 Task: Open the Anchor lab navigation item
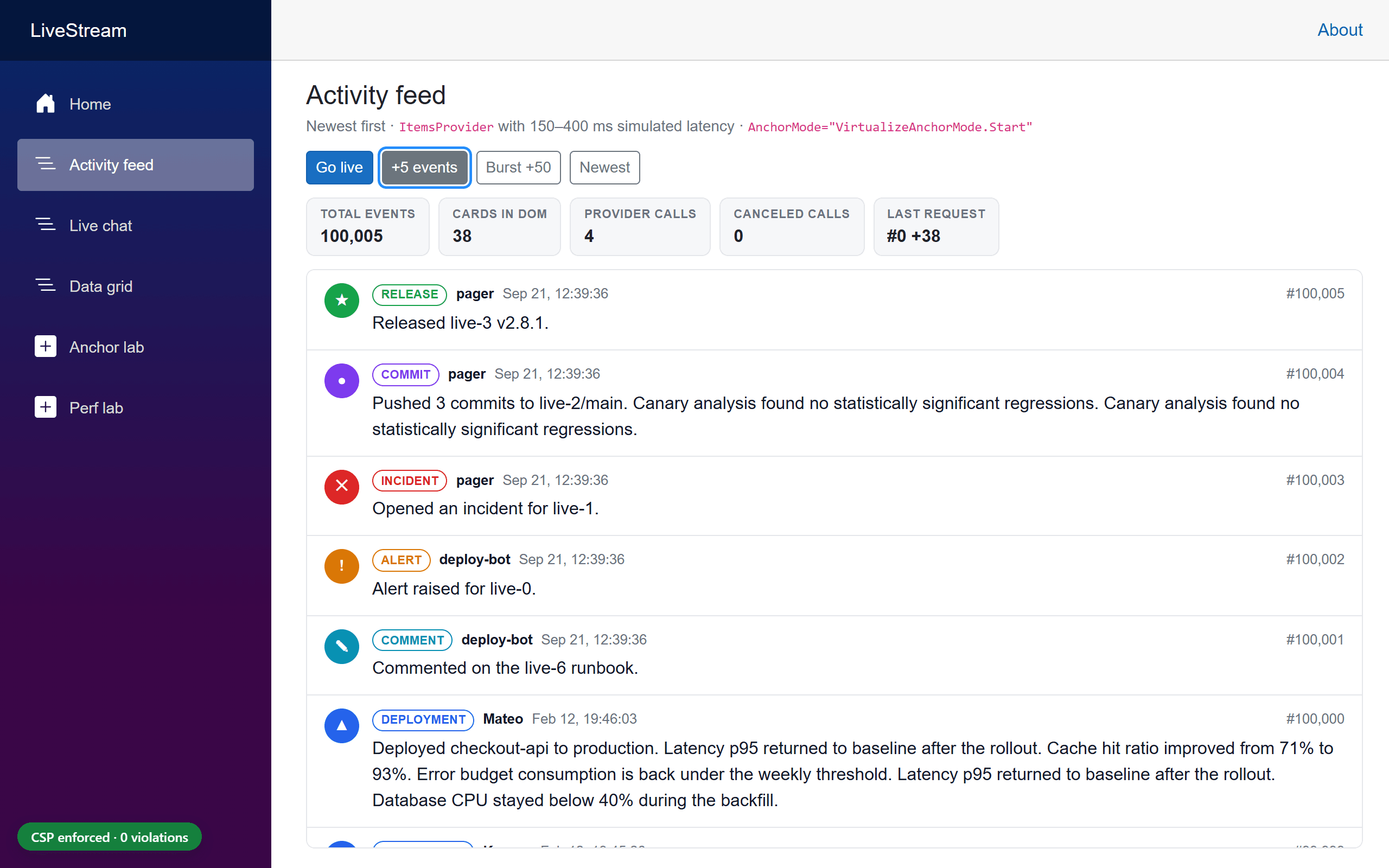click(136, 347)
